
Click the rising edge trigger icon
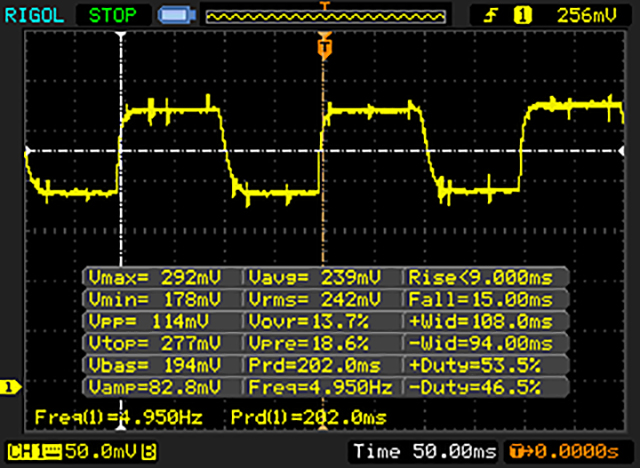coord(491,16)
